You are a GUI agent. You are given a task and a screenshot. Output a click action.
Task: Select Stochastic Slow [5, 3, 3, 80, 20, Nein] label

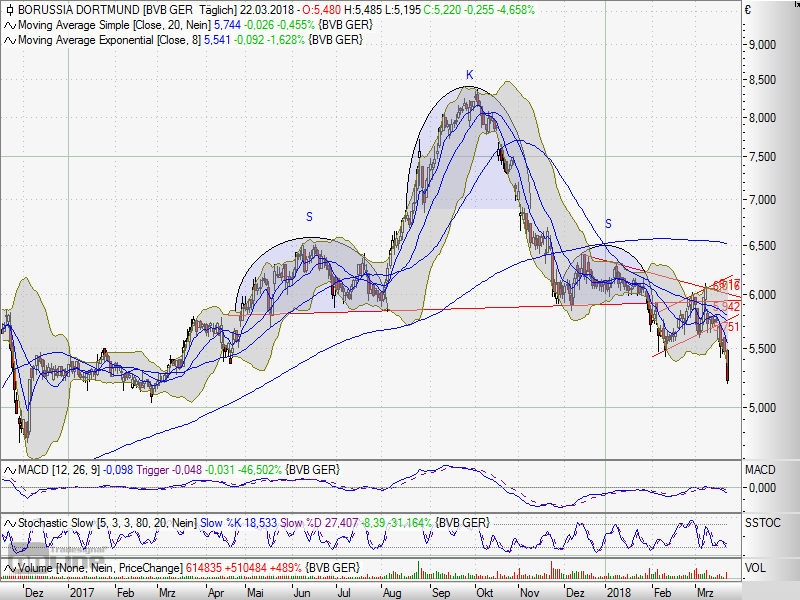click(x=107, y=523)
